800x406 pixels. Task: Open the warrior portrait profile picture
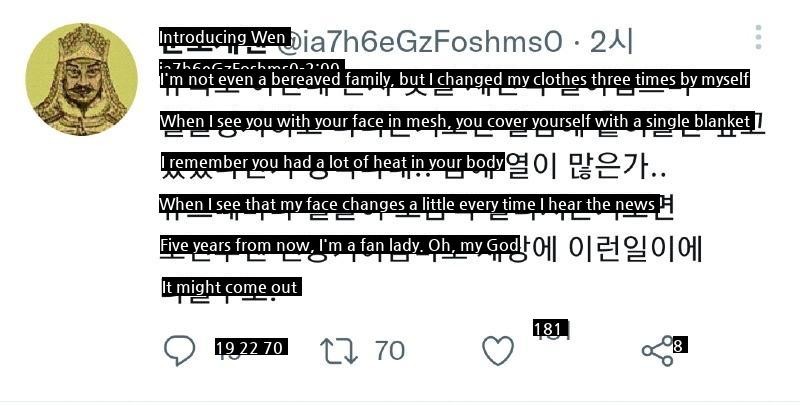click(80, 80)
